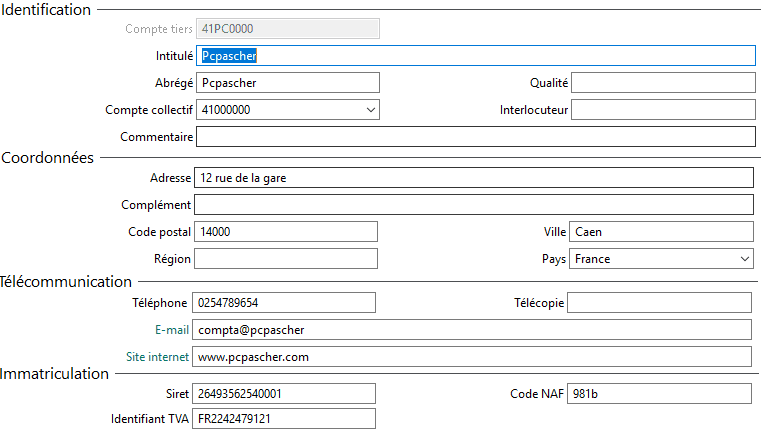Image resolution: width=761 pixels, height=438 pixels.
Task: Click the Compte tiers field 41PC0000
Action: pyautogui.click(x=288, y=29)
